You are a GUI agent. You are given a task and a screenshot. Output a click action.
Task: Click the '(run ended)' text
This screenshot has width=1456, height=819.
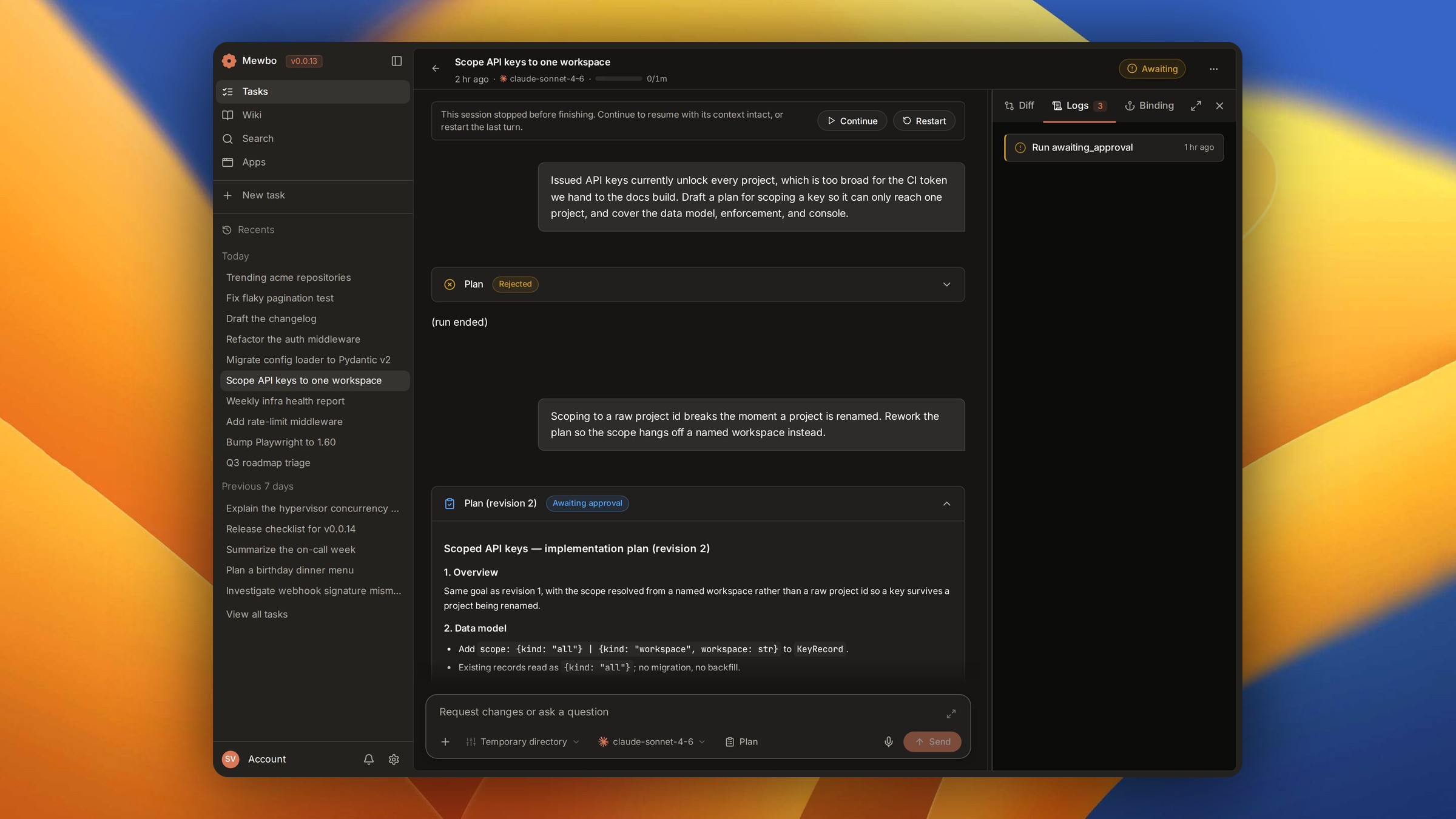coord(460,322)
